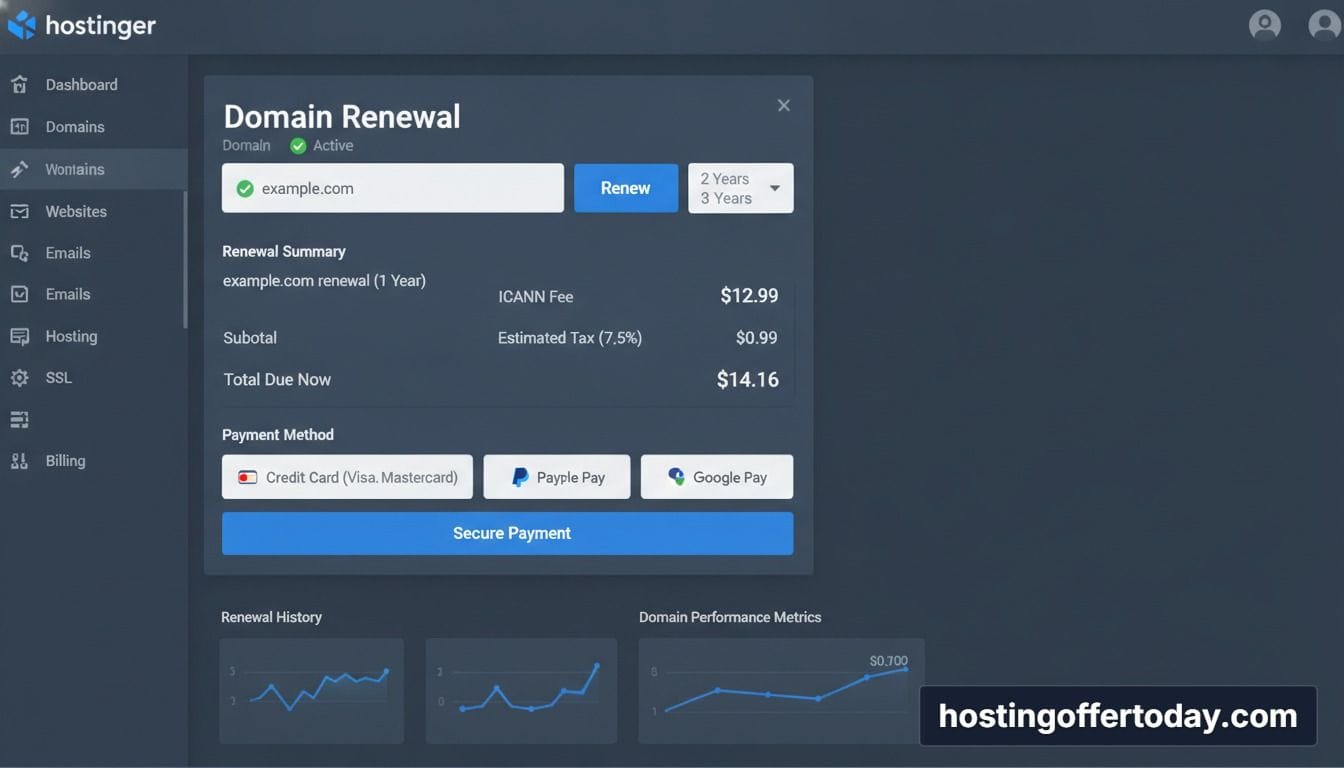Open SSL in the sidebar

point(58,378)
